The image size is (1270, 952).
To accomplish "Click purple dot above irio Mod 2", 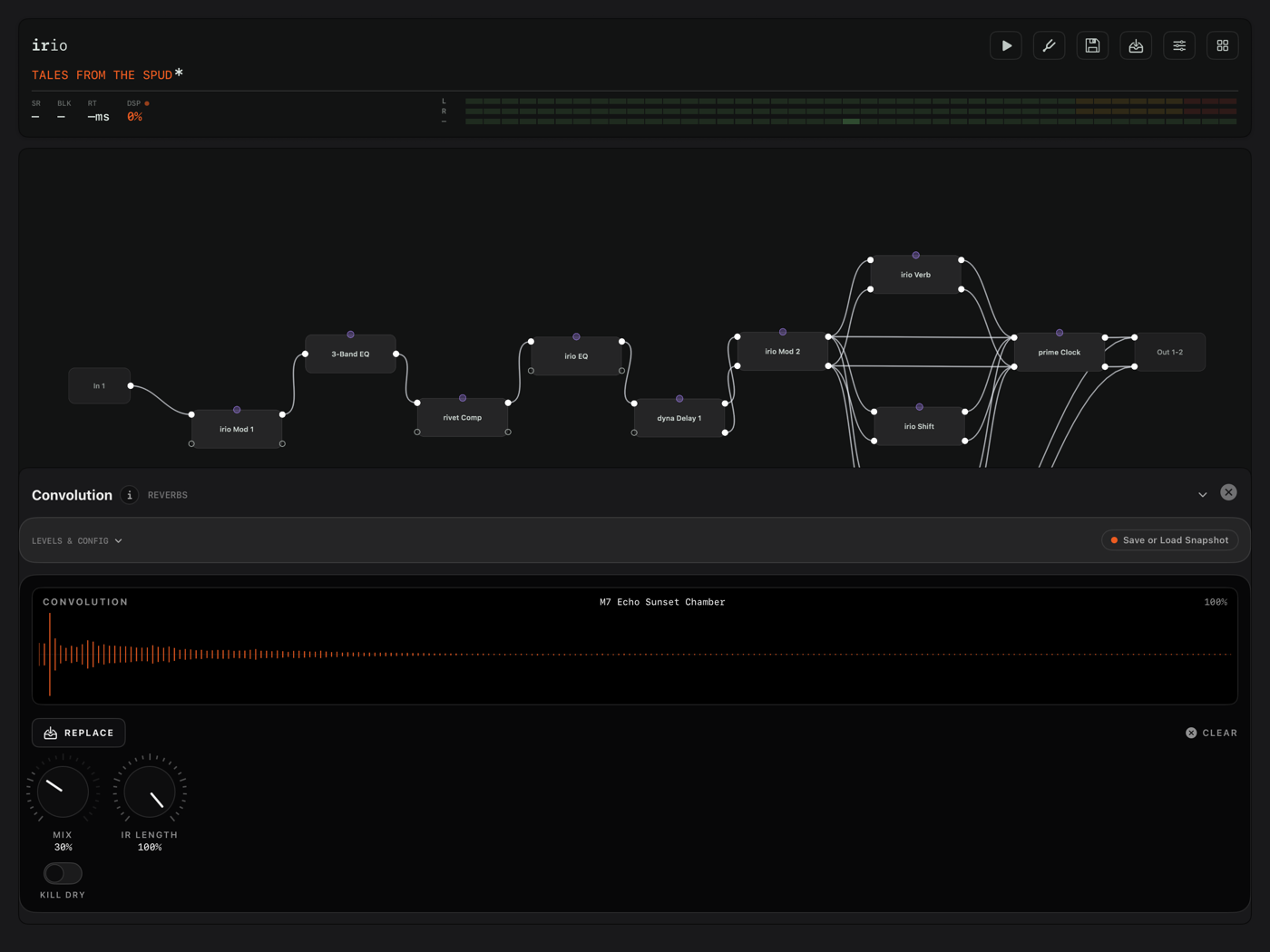I will point(783,332).
